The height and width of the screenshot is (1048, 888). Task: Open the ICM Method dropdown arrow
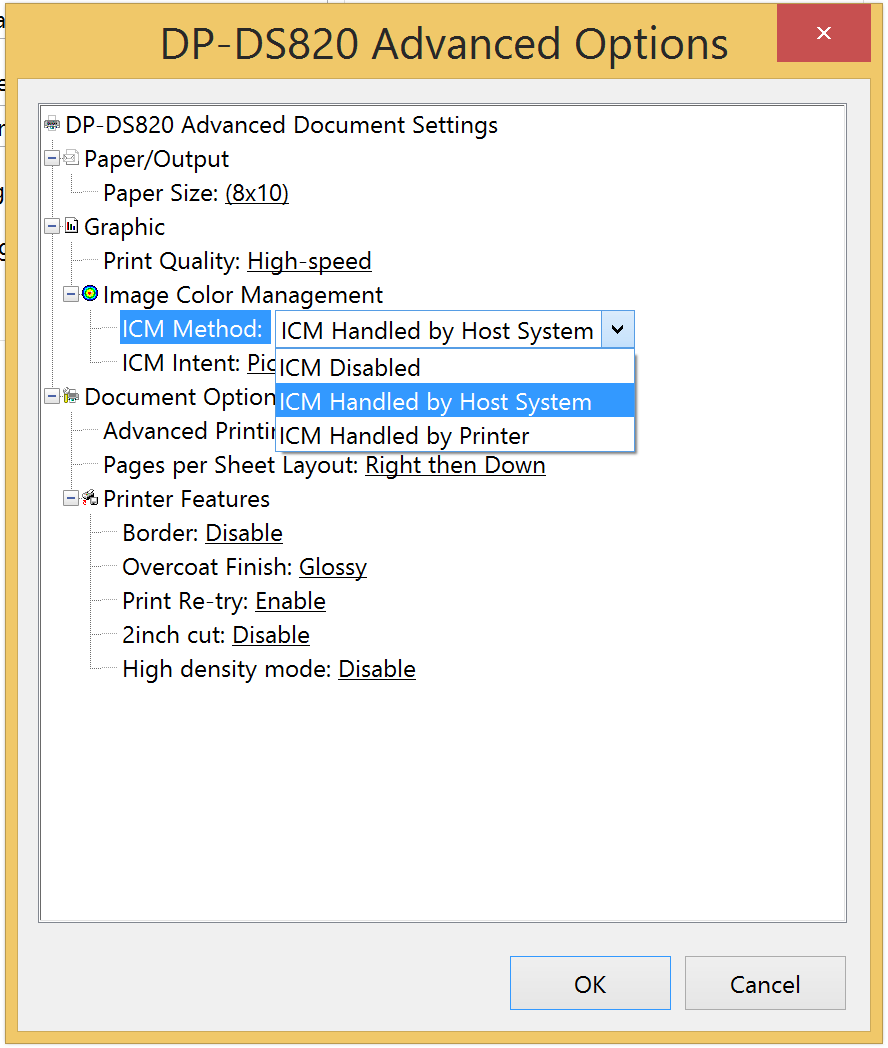tap(617, 330)
